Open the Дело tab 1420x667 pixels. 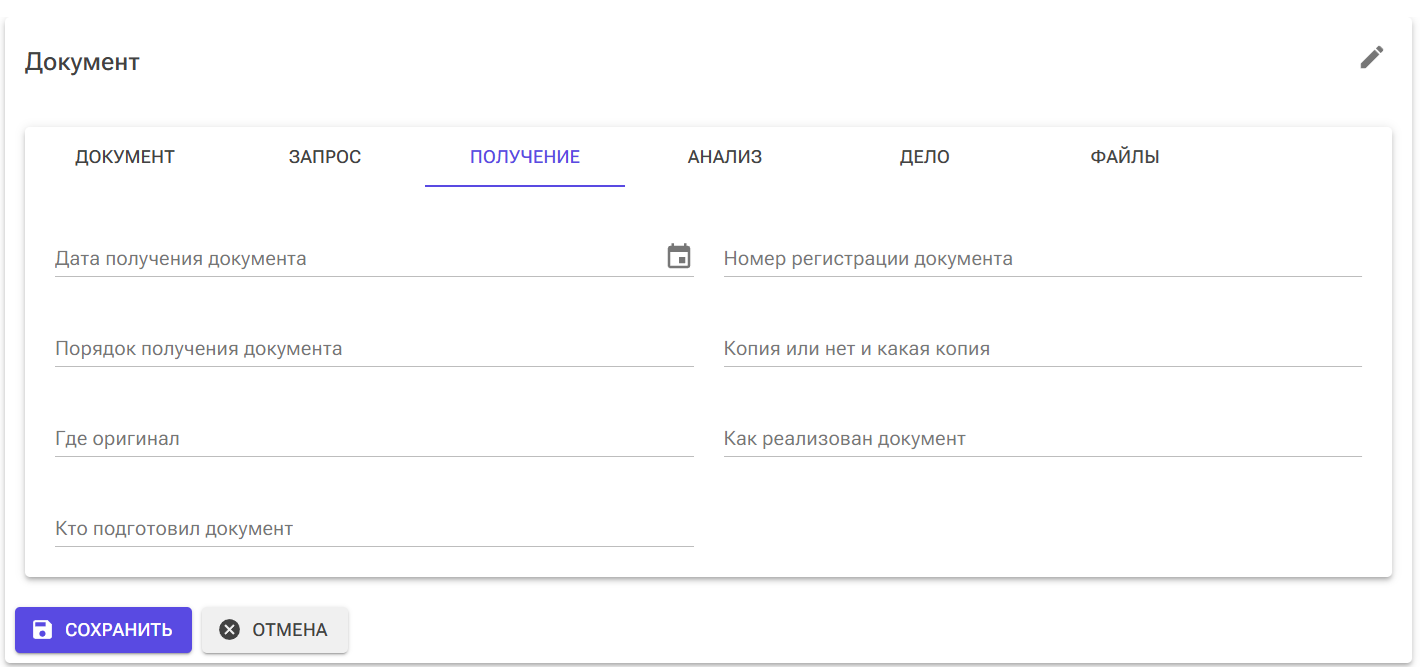925,157
